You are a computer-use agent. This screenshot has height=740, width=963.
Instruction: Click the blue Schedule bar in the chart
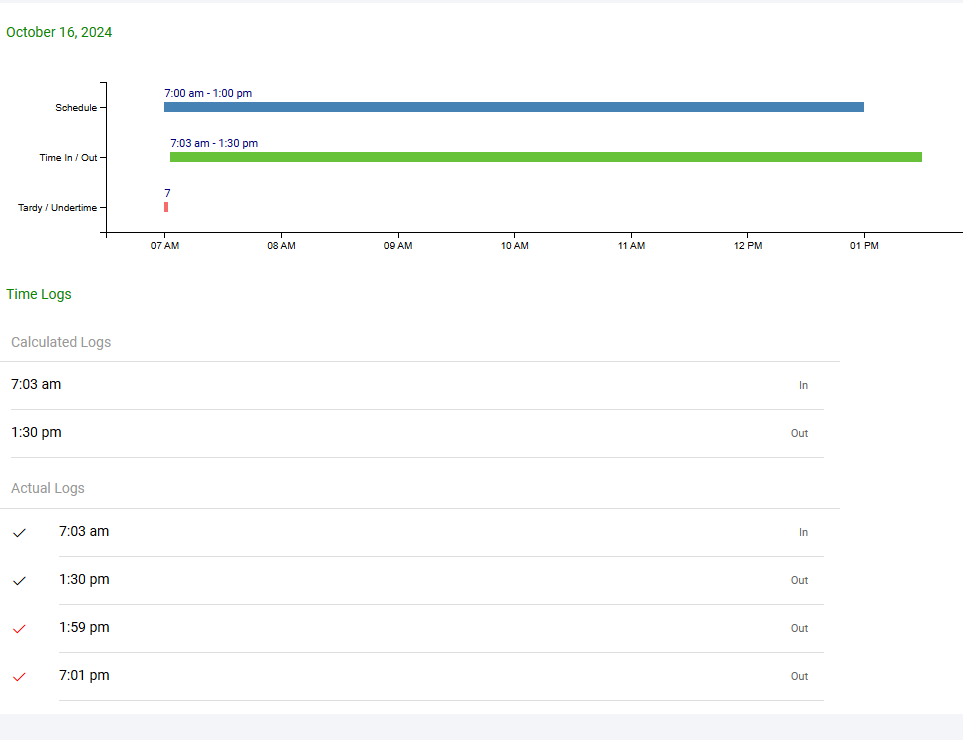pos(513,107)
